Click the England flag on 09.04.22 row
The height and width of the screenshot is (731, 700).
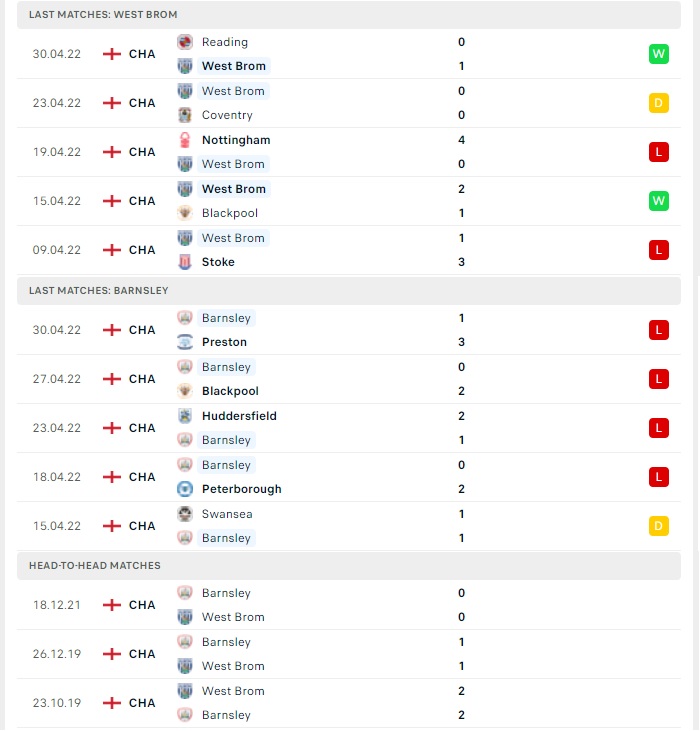tap(112, 250)
